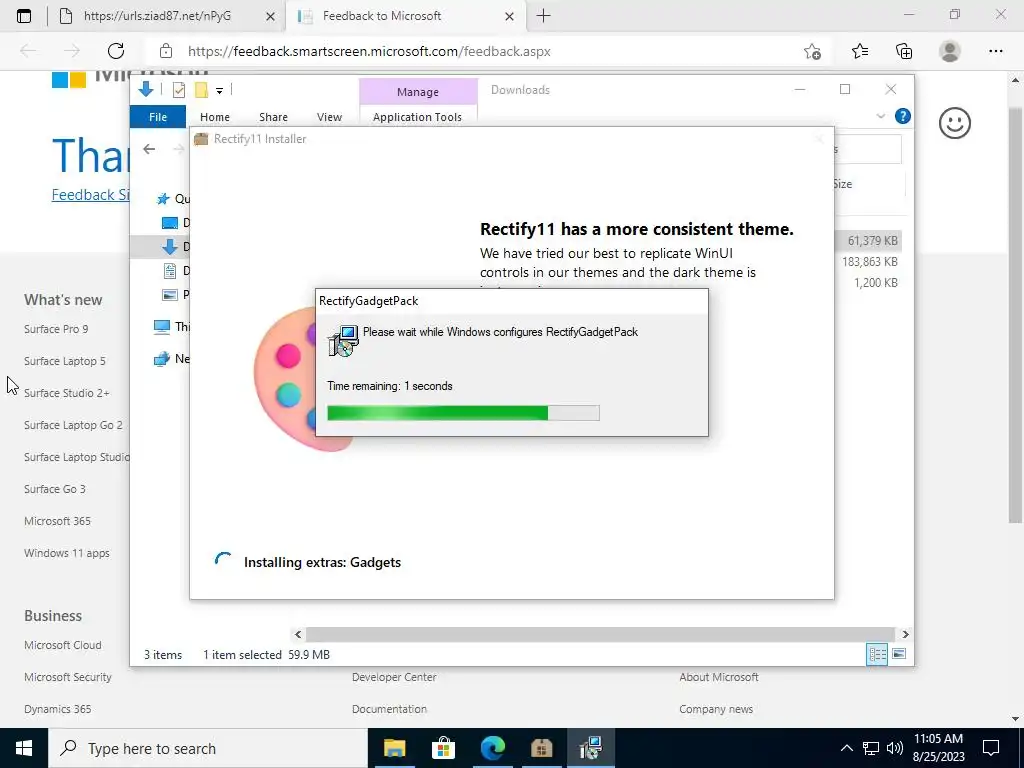Click the Windows taskbar search box
Viewport: 1024px width, 768px height.
208,748
